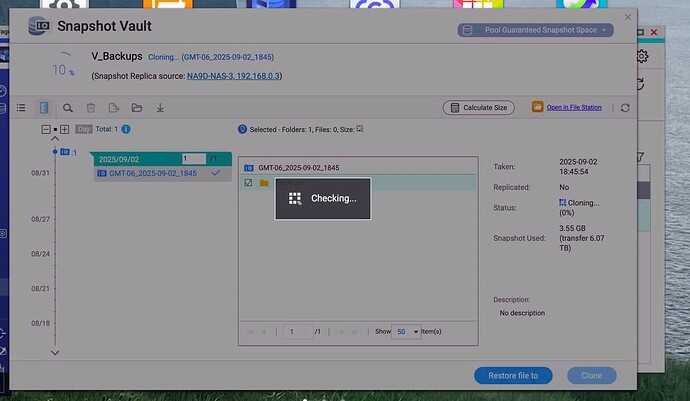Click the export file icon in toolbar

pos(114,107)
